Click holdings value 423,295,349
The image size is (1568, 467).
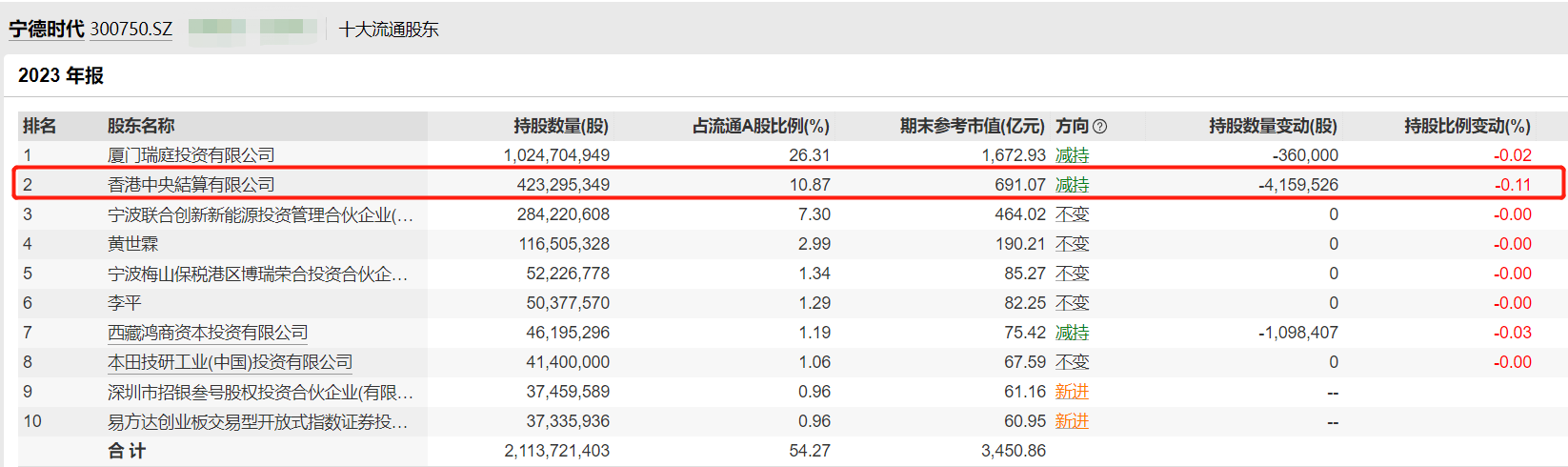[x=563, y=185]
